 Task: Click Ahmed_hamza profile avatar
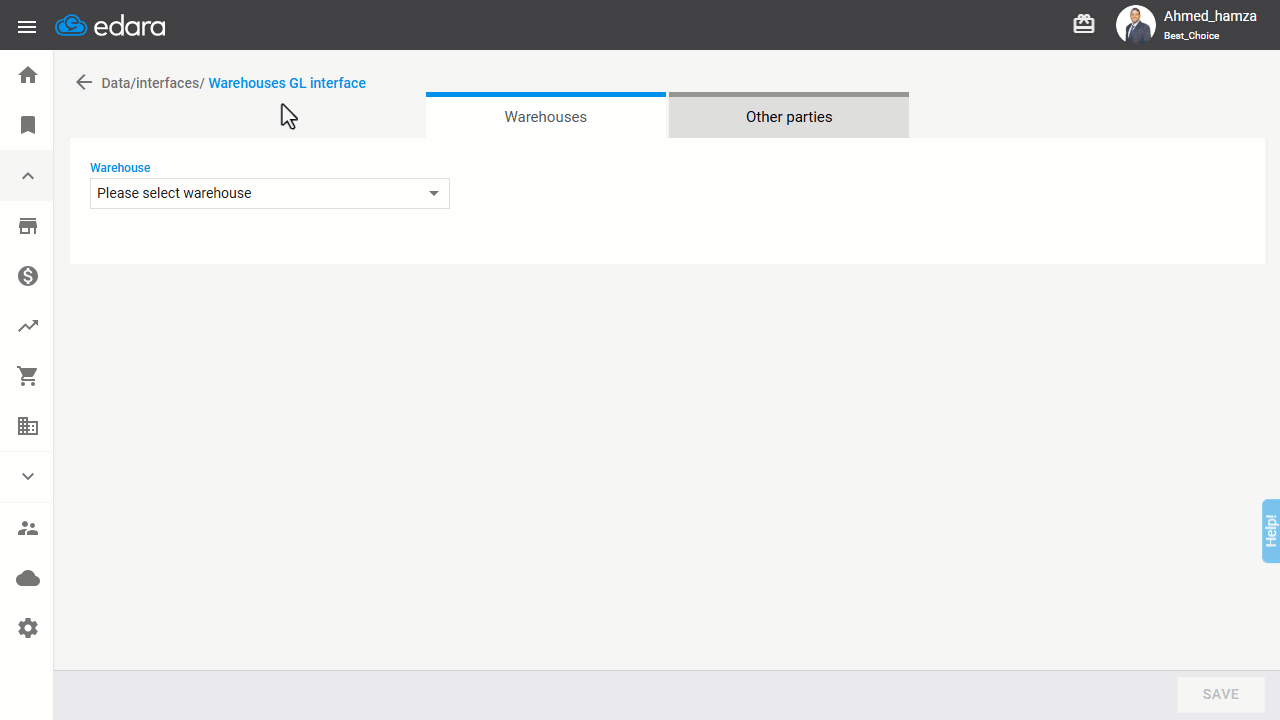click(x=1136, y=25)
